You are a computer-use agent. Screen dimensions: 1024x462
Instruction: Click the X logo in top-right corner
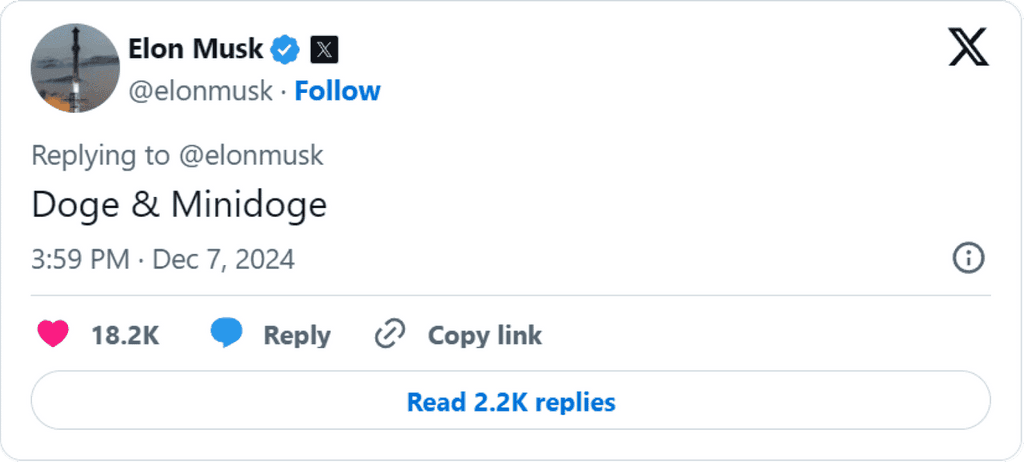point(968,47)
